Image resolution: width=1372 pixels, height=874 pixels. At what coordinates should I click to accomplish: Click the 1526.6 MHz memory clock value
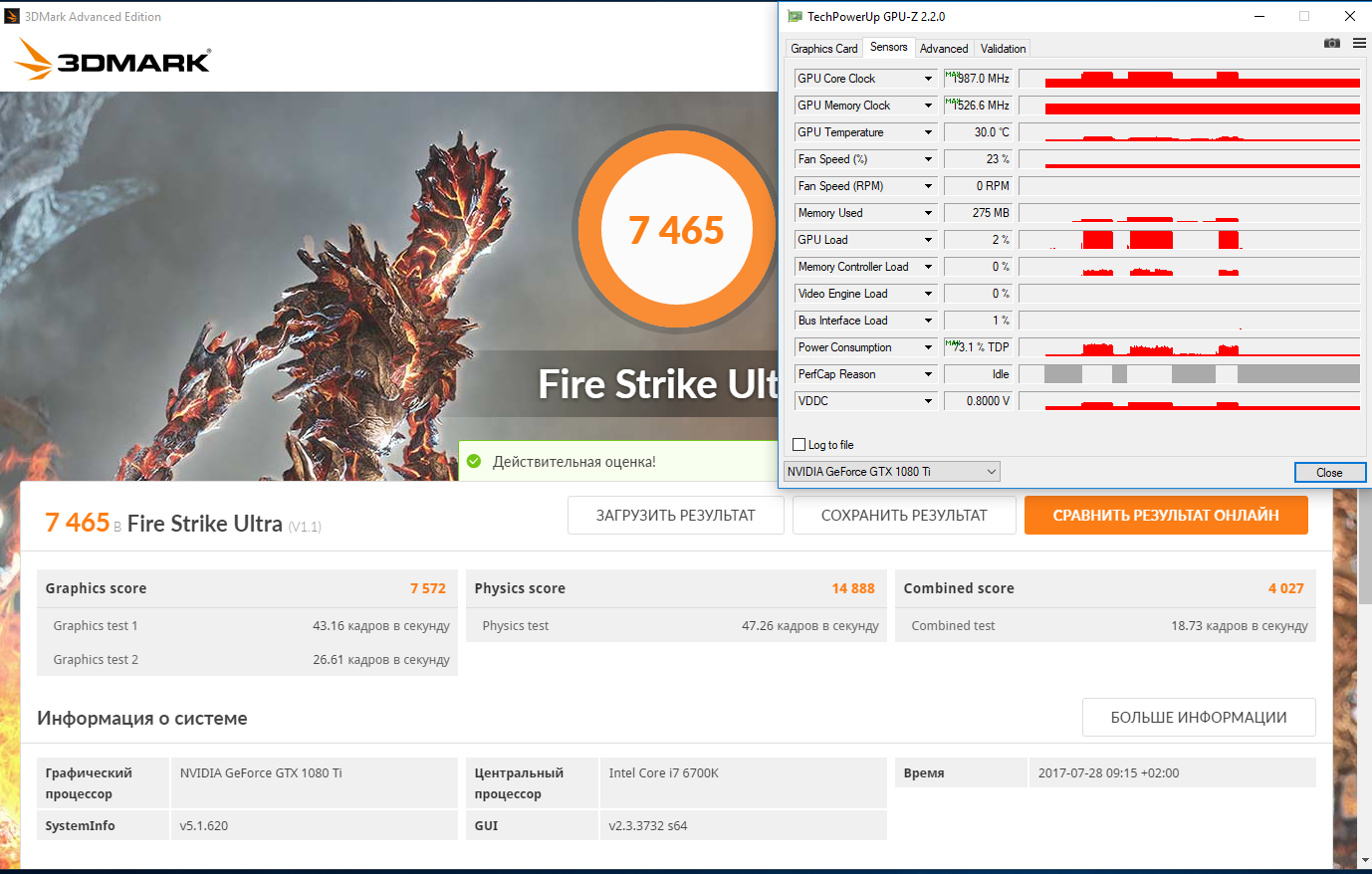tap(978, 106)
